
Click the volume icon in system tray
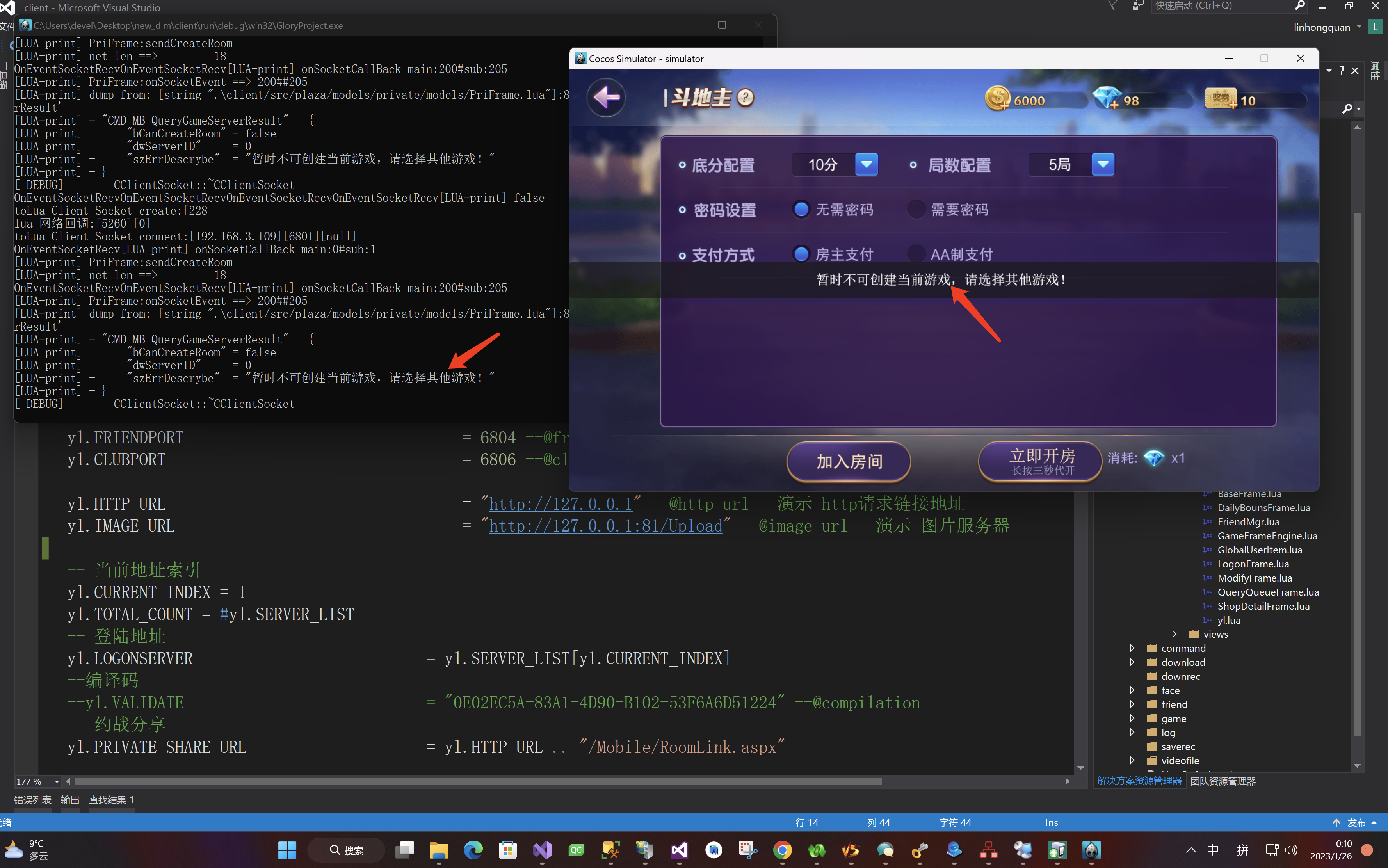pyautogui.click(x=1291, y=850)
